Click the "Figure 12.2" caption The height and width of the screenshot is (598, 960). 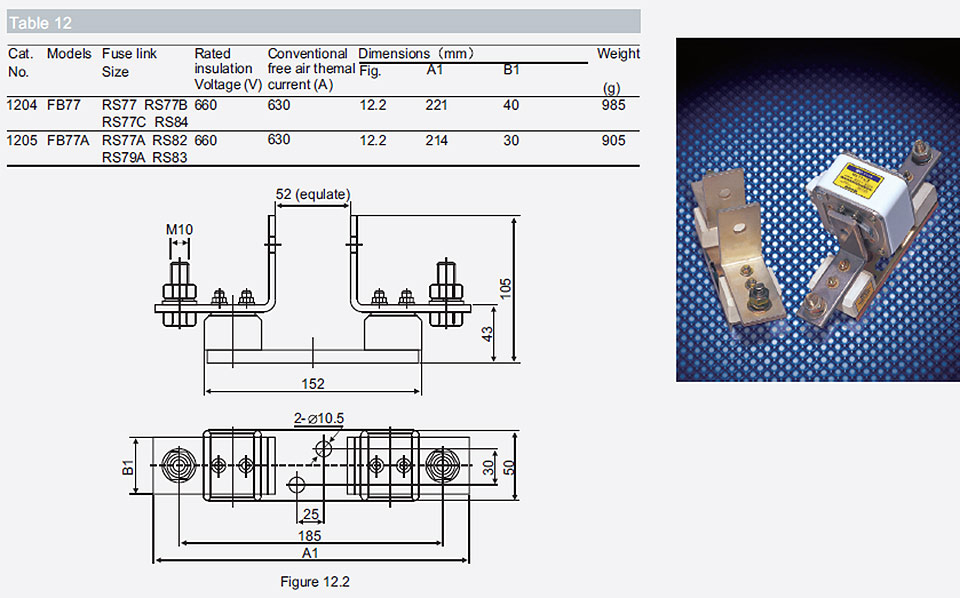[315, 581]
